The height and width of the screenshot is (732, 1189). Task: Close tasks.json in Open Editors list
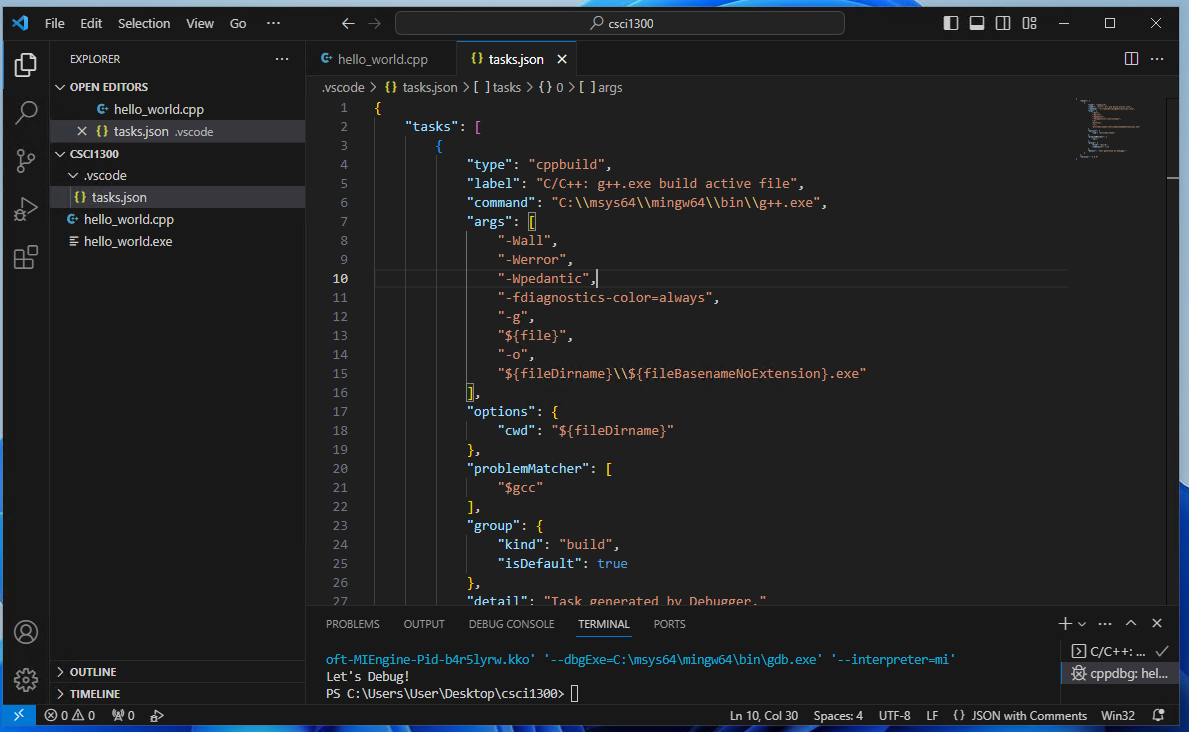tap(82, 131)
